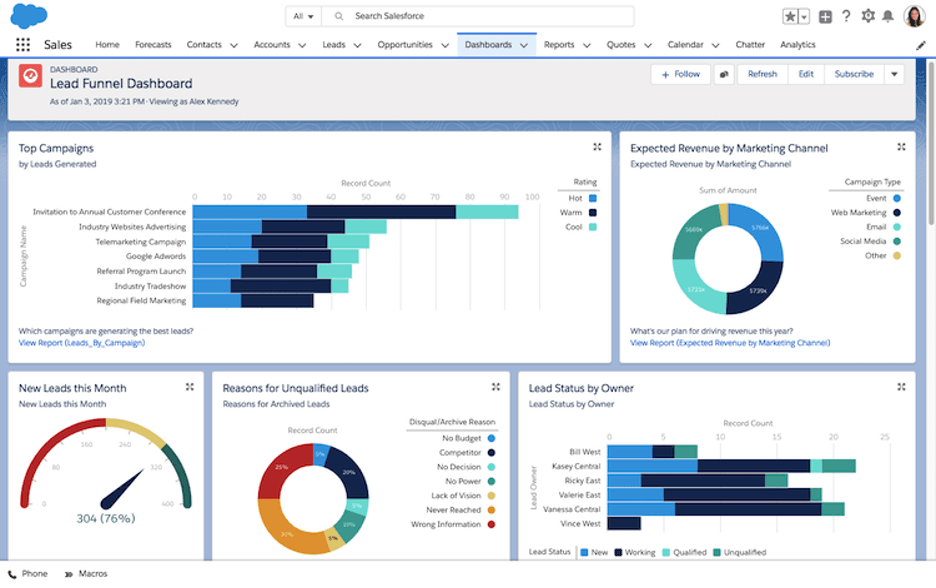Expand the Top Campaigns widget to full view
Viewport: 936px width, 588px height.
pyautogui.click(x=597, y=146)
